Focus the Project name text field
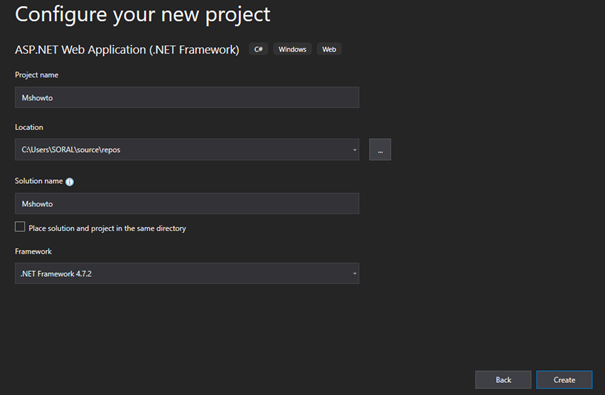The width and height of the screenshot is (605, 395). [x=187, y=97]
